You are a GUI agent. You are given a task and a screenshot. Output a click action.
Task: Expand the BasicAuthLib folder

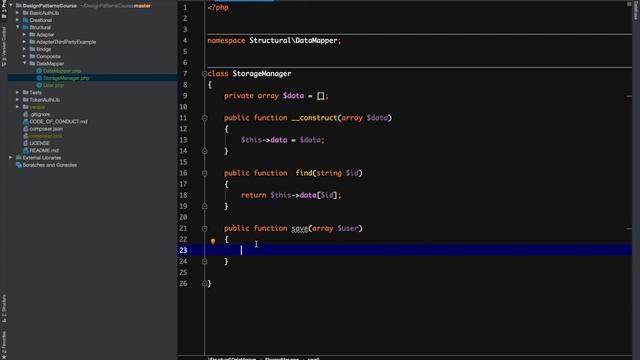[x=18, y=13]
